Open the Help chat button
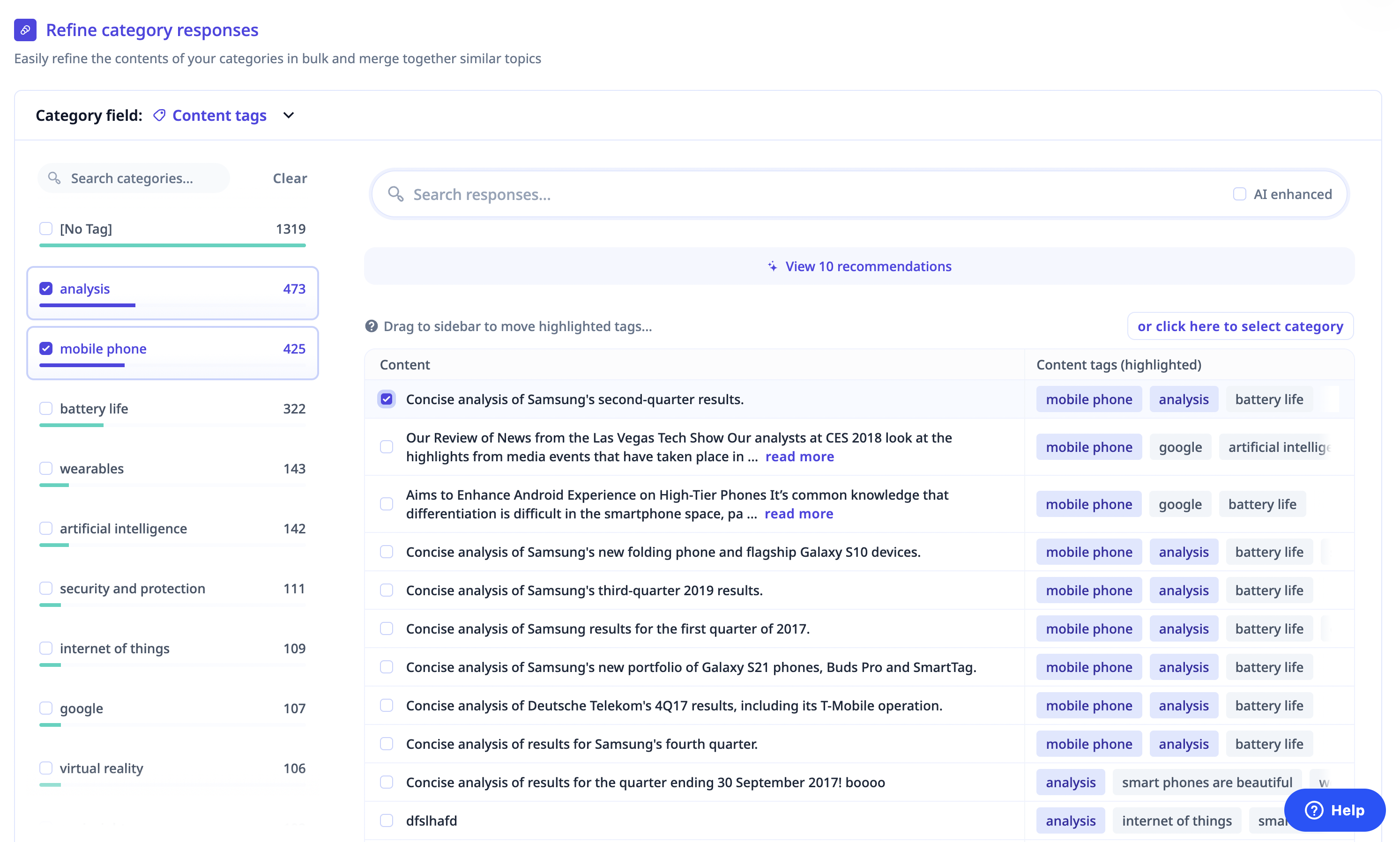The image size is (1400, 842). pos(1334,810)
